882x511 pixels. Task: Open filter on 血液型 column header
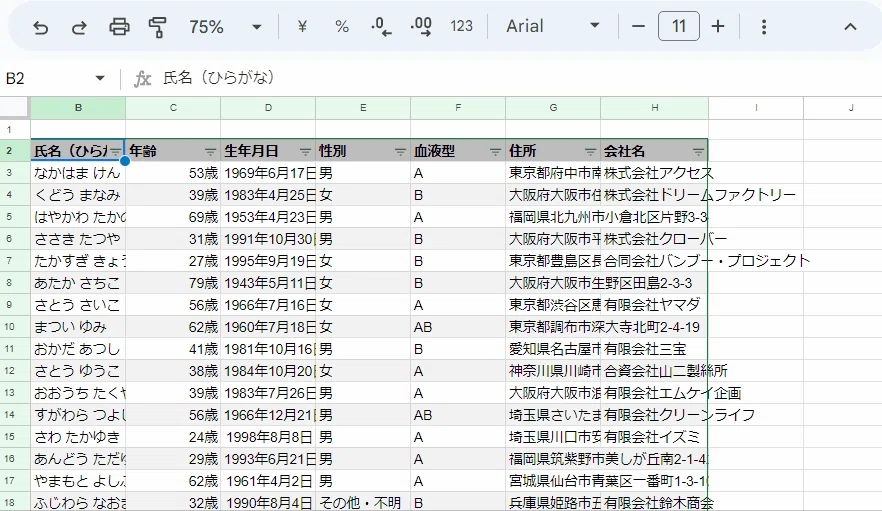495,151
